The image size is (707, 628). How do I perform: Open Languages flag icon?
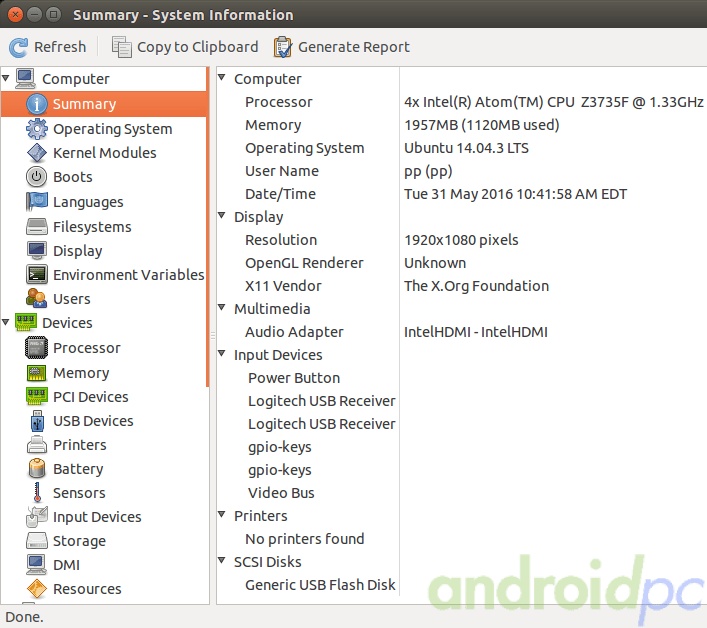pyautogui.click(x=37, y=202)
